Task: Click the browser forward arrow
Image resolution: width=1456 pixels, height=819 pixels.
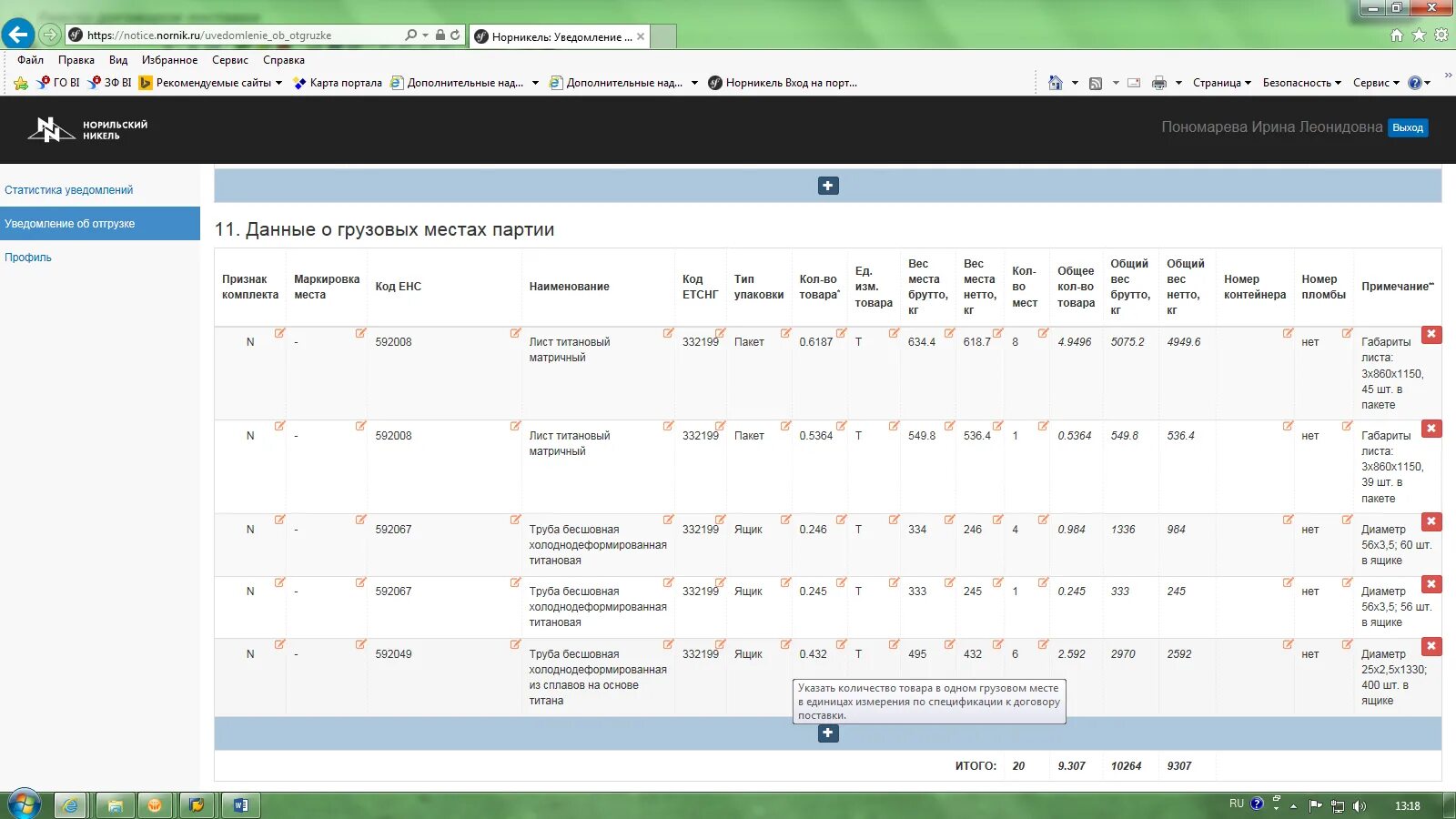Action: point(50,35)
